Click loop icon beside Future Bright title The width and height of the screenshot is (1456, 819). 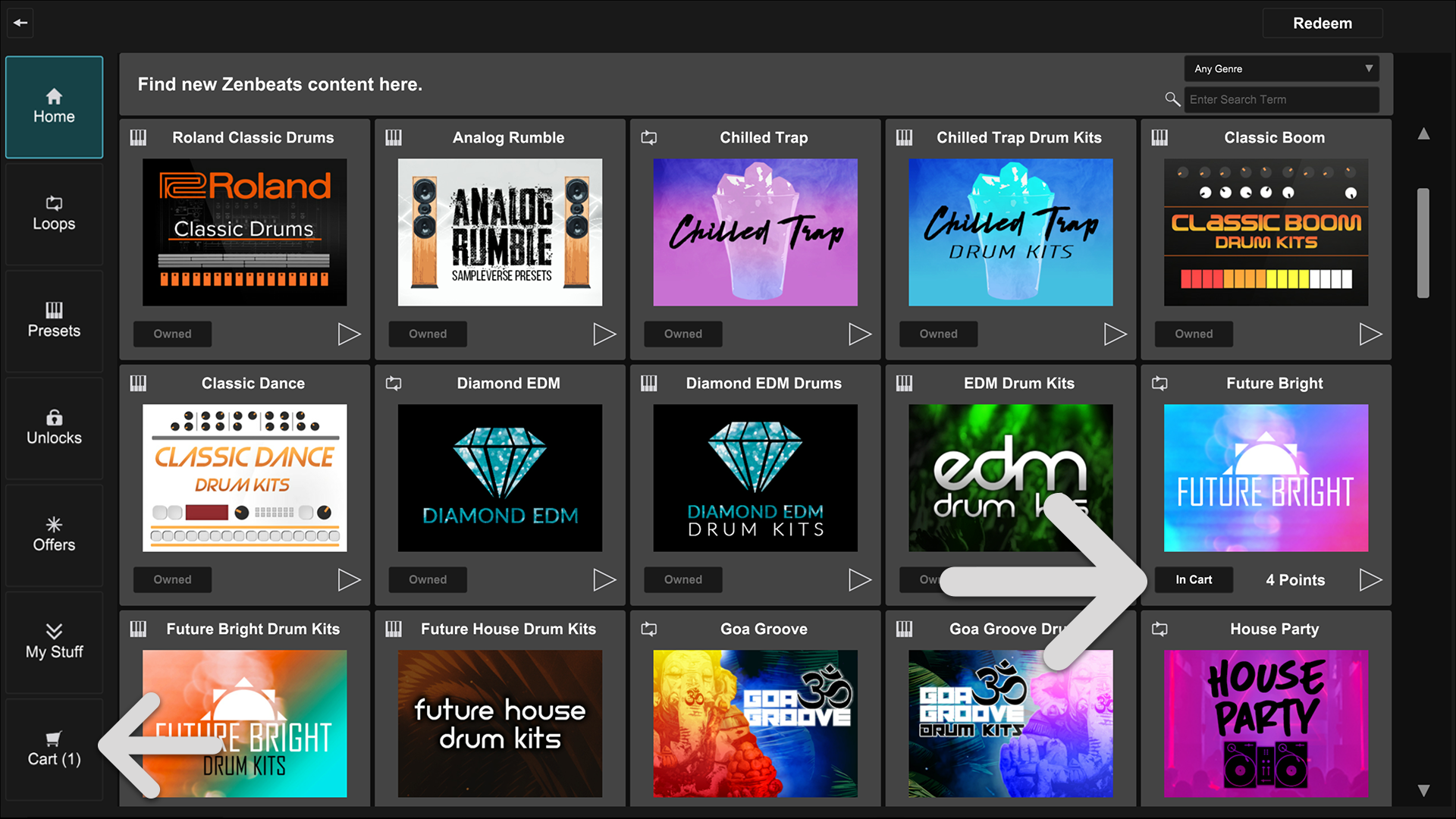1159,383
